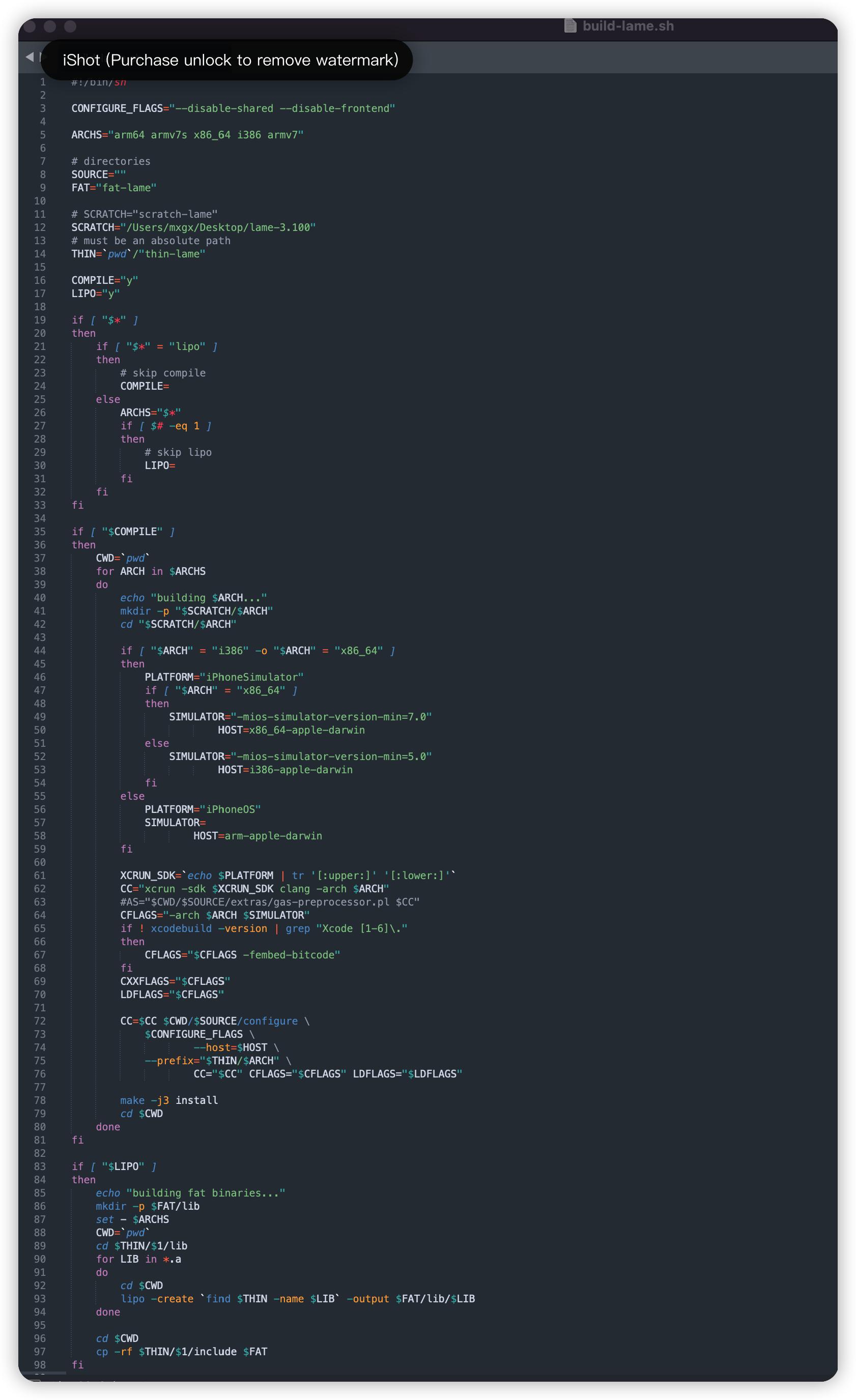Zoom the window with the third traffic-light button
Screen dimensions: 856x1400
(x=70, y=26)
